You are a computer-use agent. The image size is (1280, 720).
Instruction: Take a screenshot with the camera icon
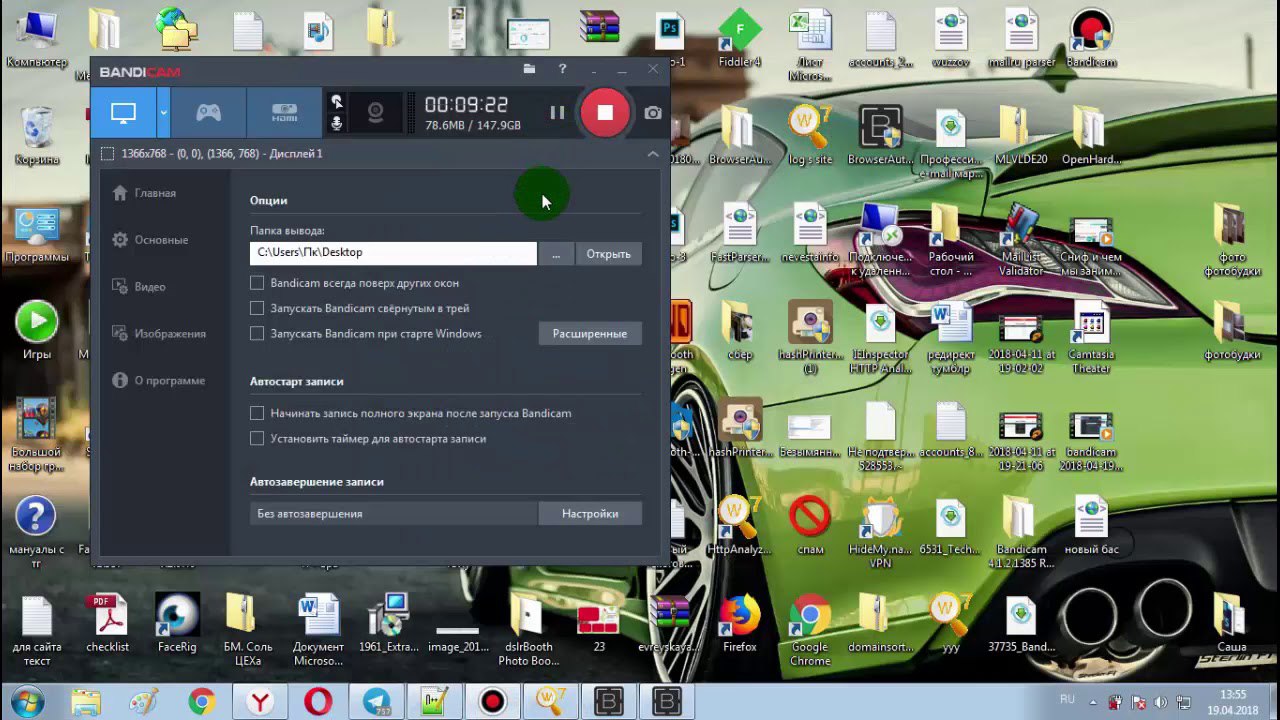[653, 113]
